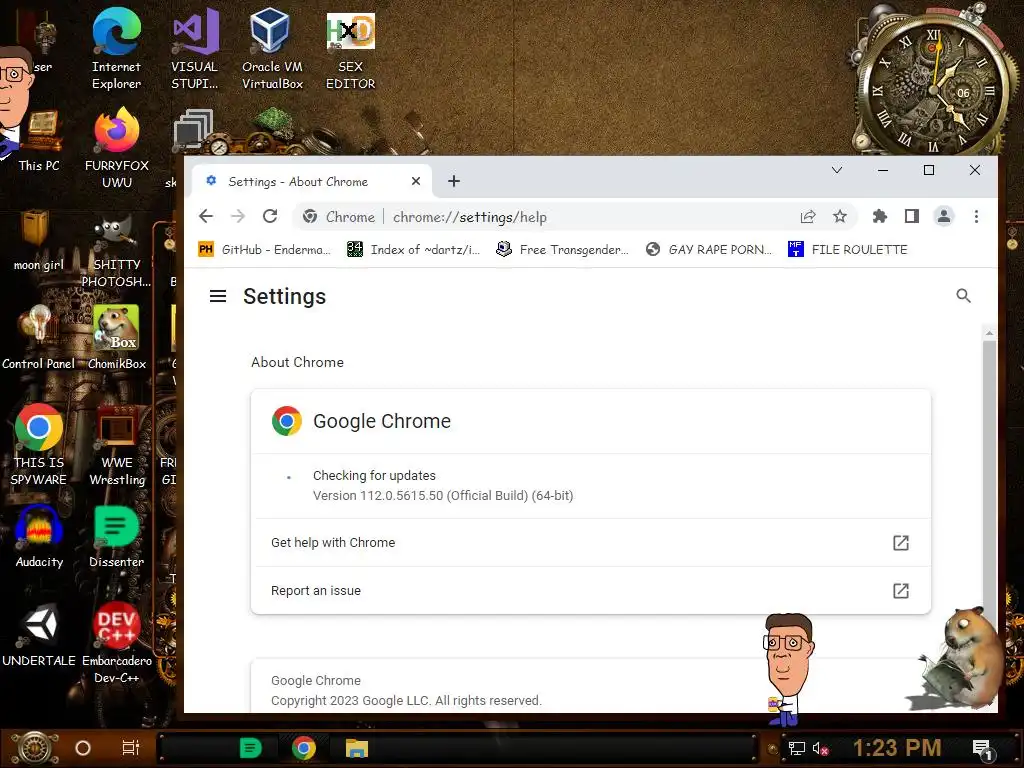
Task: Open File Explorer from the taskbar
Action: 357,748
